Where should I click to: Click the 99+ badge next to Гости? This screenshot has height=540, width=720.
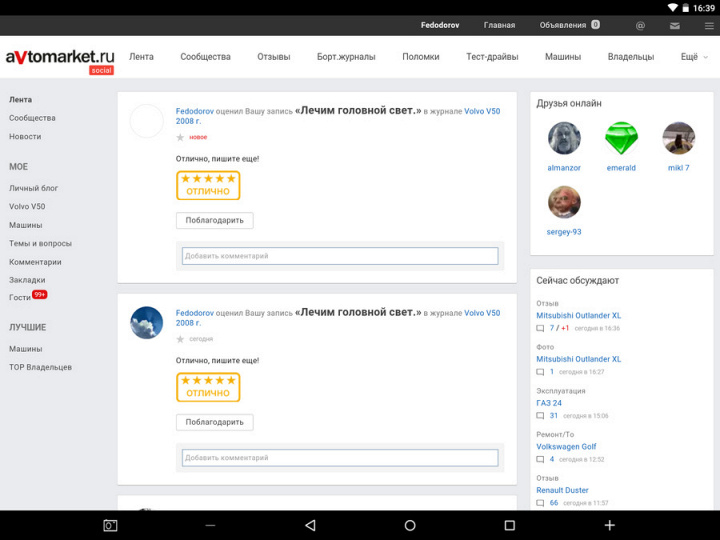point(39,295)
